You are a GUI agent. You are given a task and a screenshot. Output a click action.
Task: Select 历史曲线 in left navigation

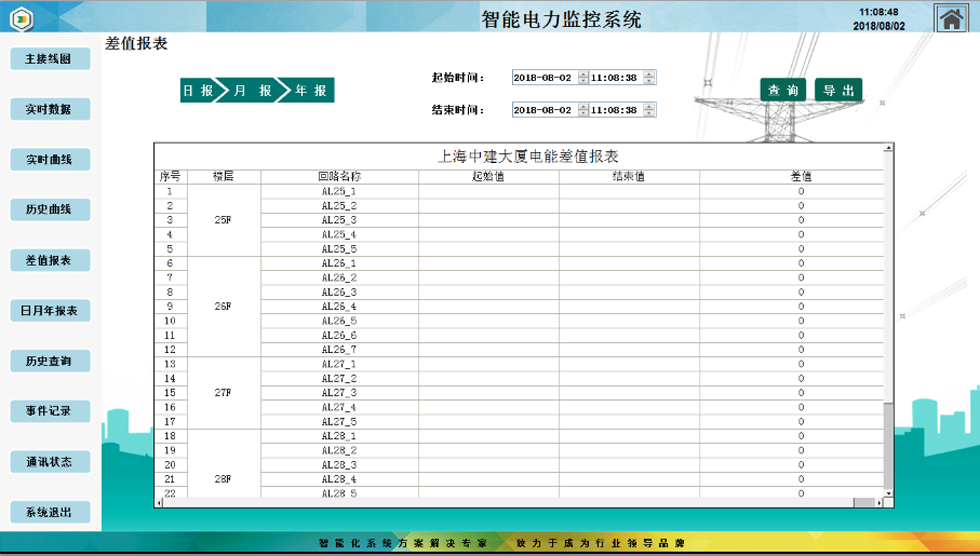click(x=49, y=210)
